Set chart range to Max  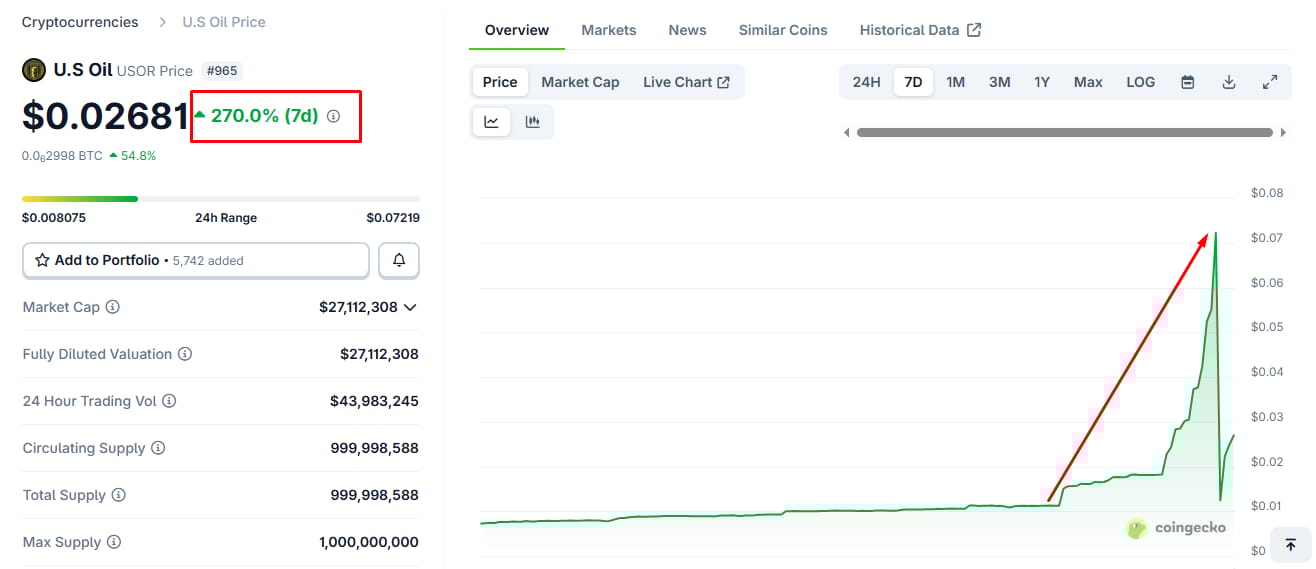[1088, 82]
